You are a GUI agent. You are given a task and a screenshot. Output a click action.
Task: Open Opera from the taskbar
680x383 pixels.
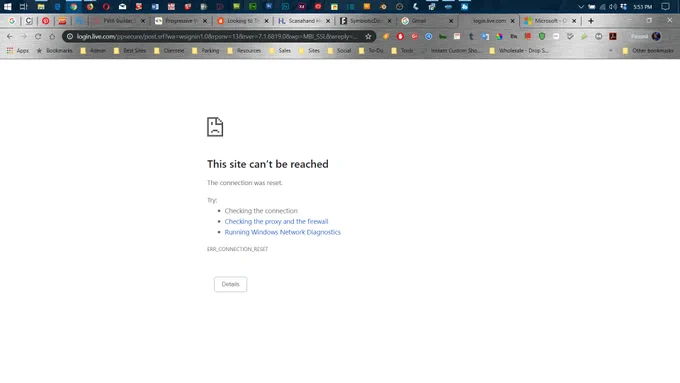point(106,7)
